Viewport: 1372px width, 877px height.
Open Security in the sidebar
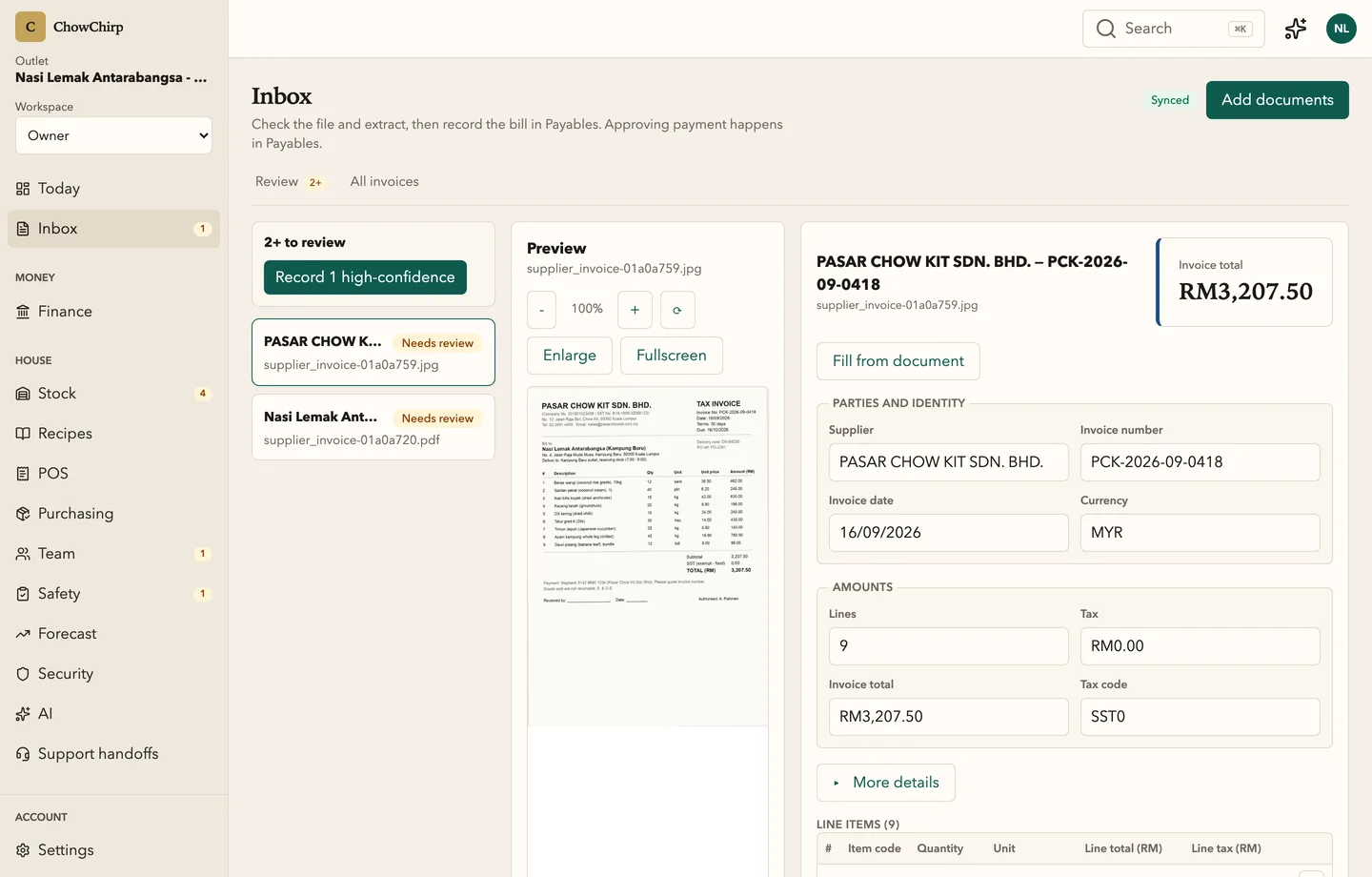[x=113, y=674]
